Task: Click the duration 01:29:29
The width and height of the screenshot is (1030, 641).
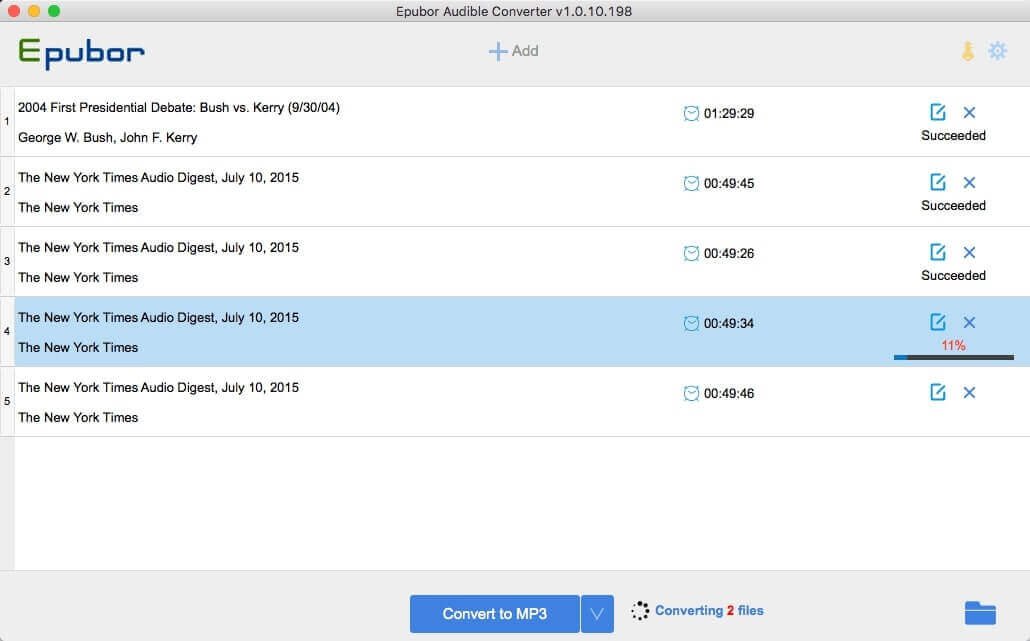Action: tap(729, 114)
